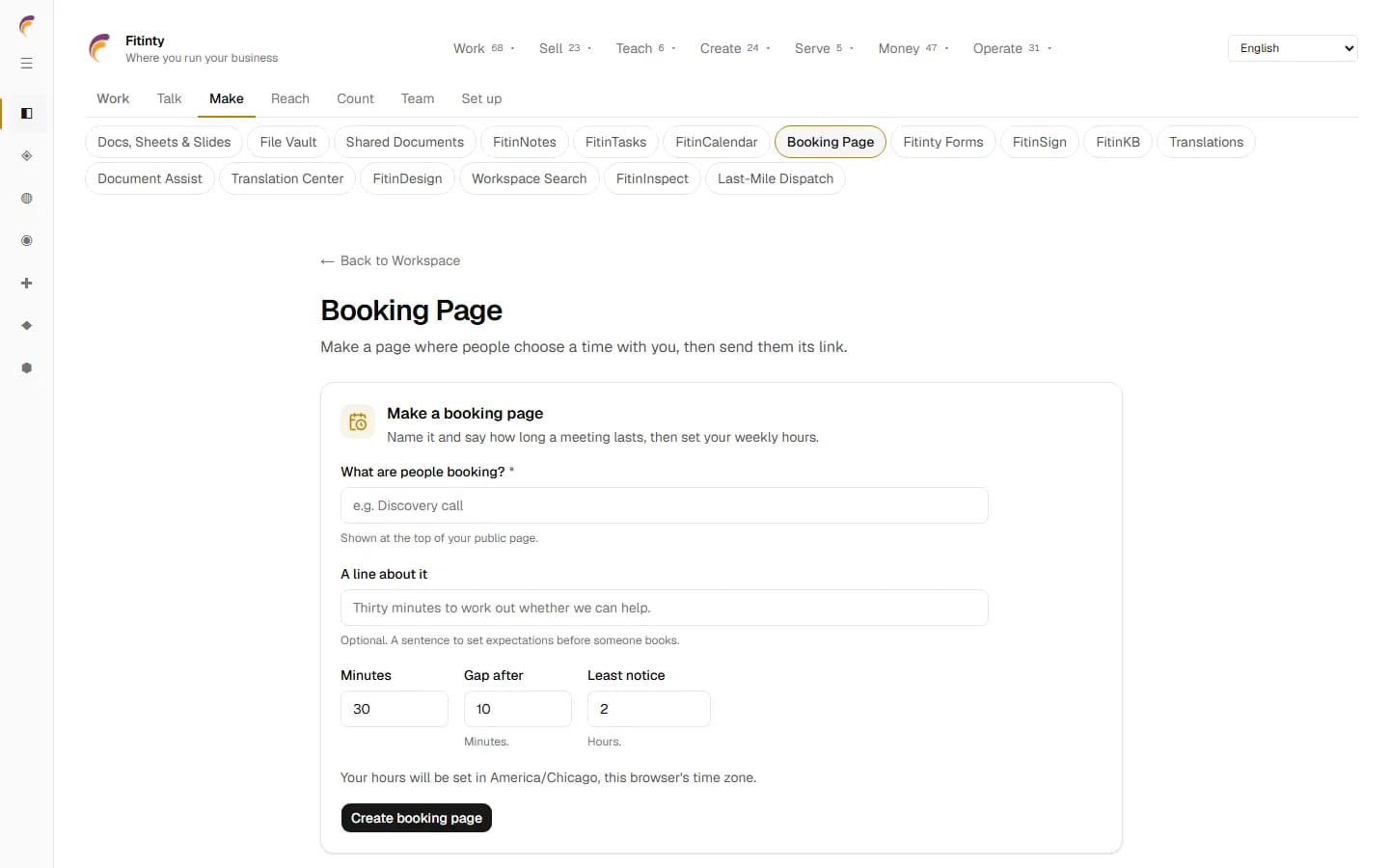Click the plus sidebar icon
Screen dimensions: 1389x868
tap(27, 284)
